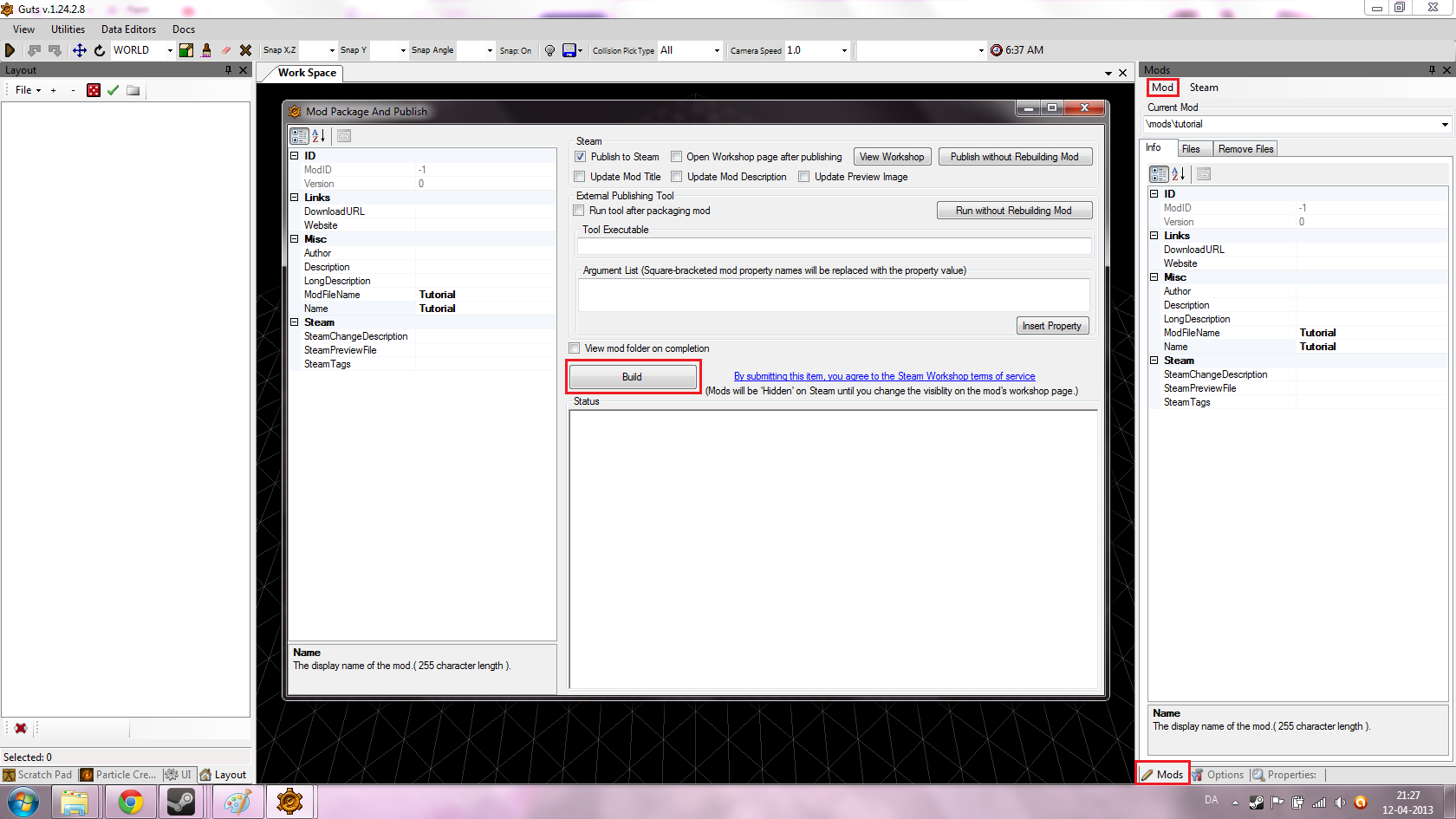Check the Update Mod Title box
The height and width of the screenshot is (819, 1456).
pyautogui.click(x=580, y=177)
